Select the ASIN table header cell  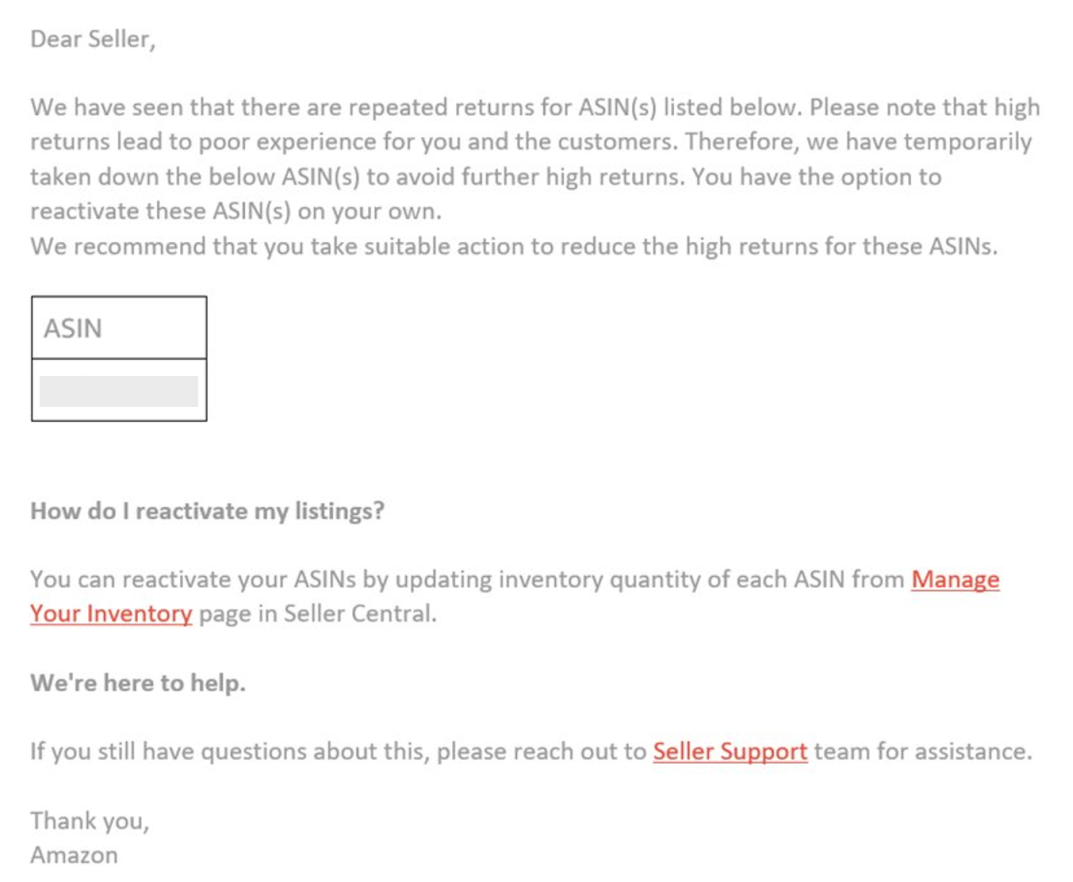(119, 328)
